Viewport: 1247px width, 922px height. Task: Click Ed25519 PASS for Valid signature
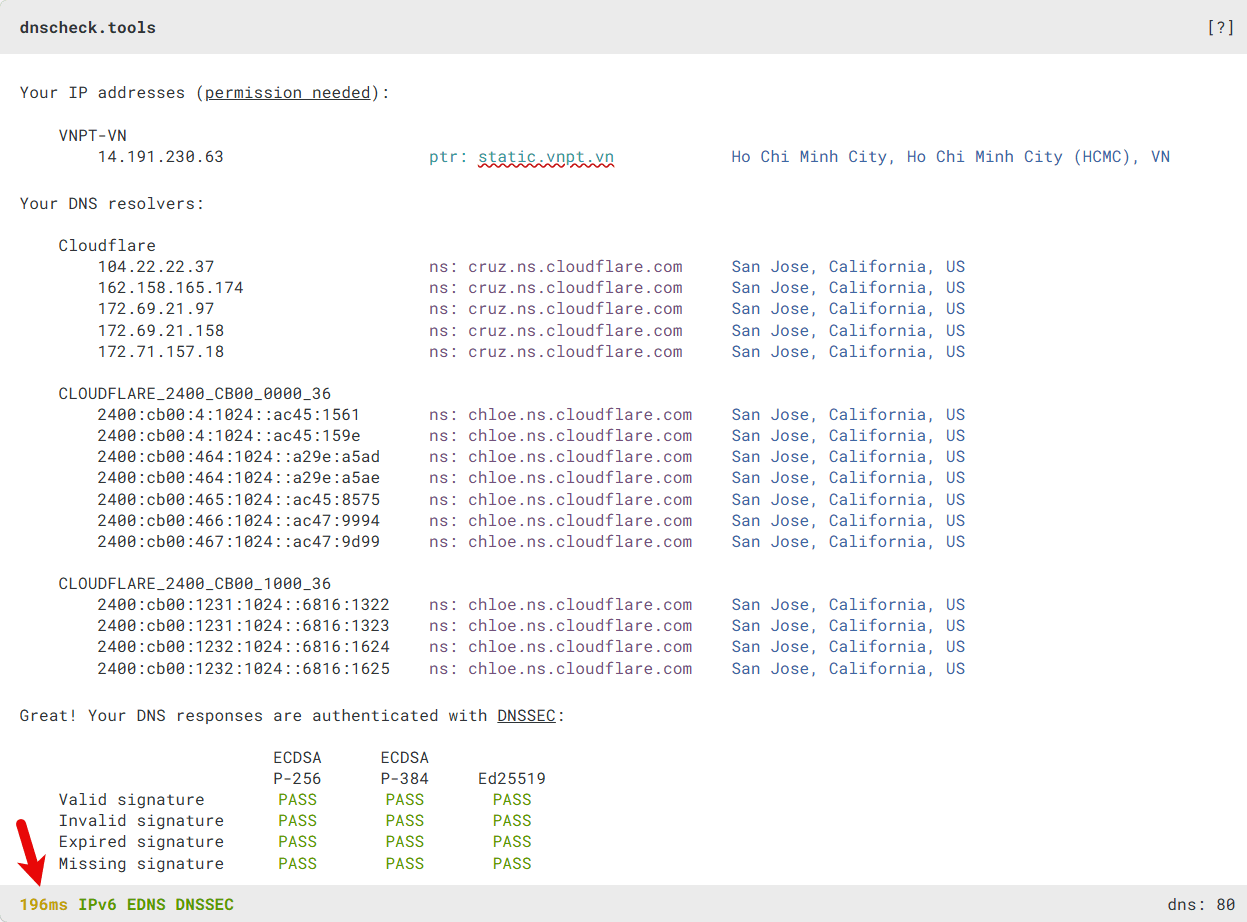(x=512, y=800)
